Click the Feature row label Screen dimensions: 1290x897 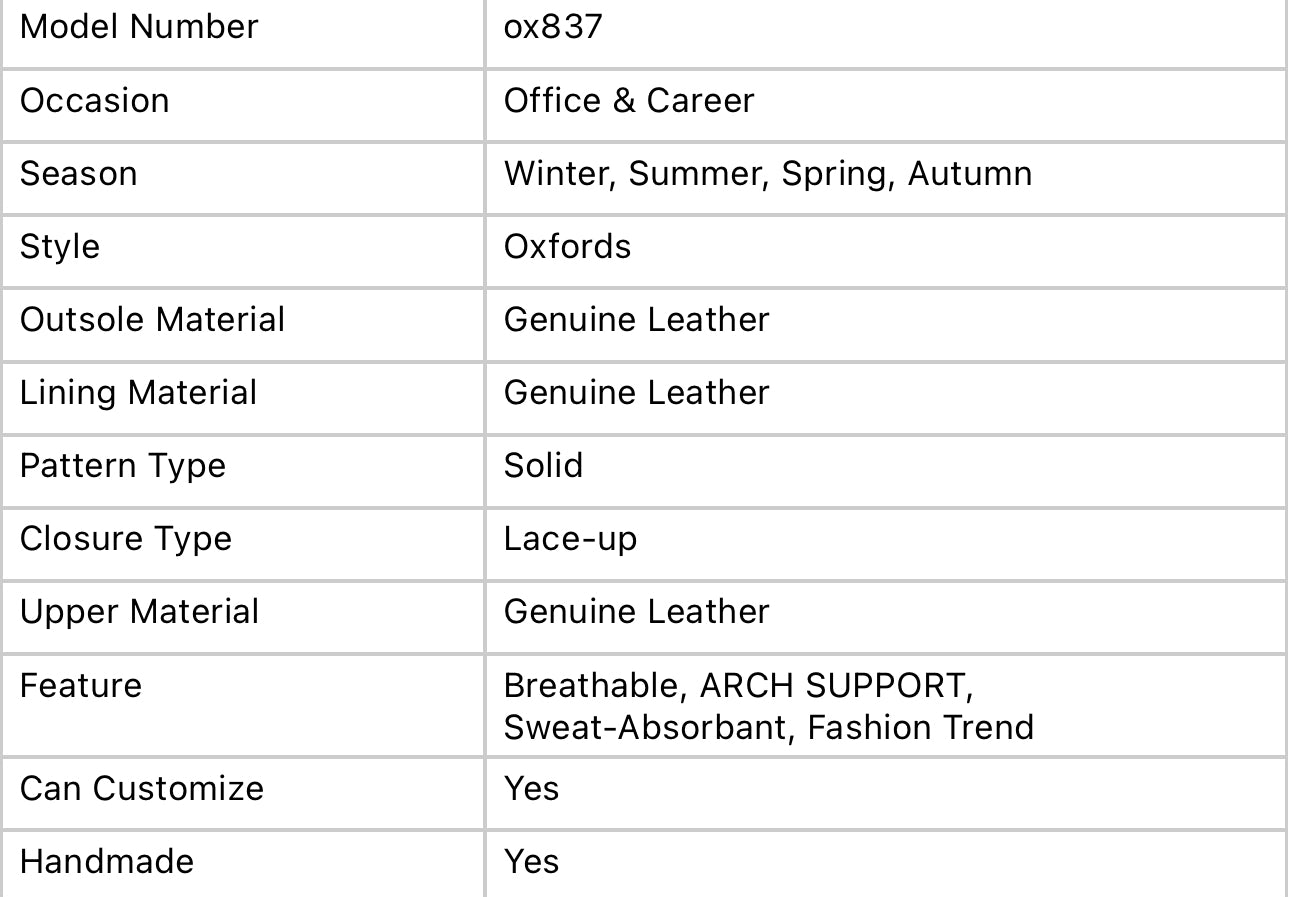81,686
